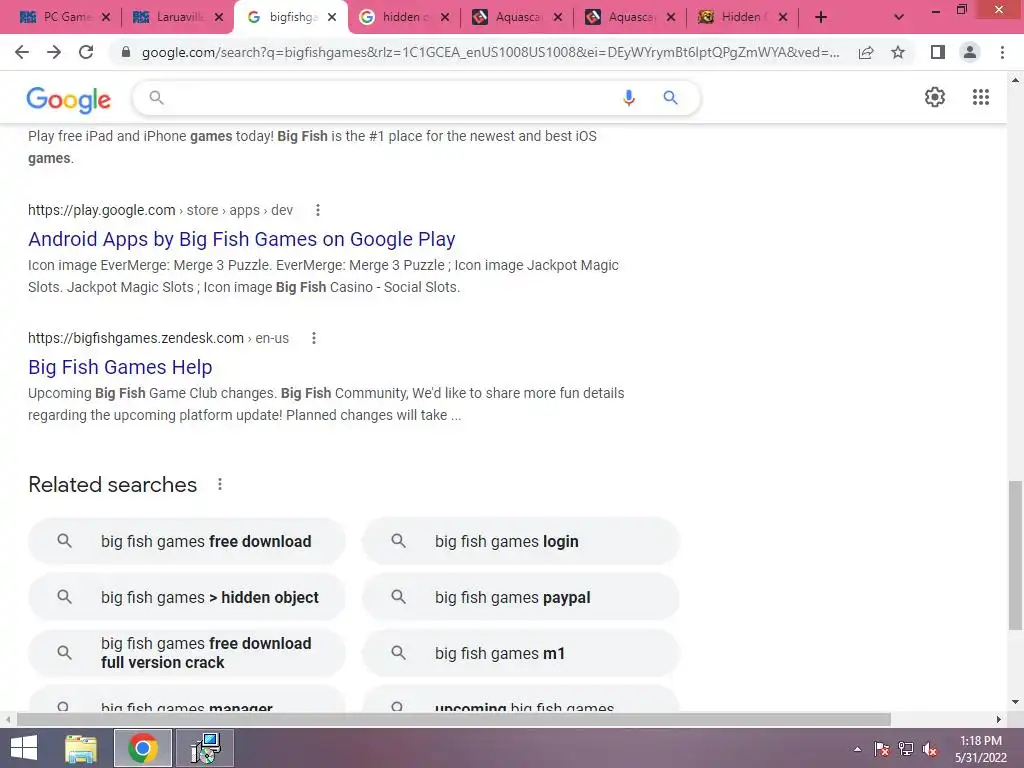Reload the current page
This screenshot has height=768, width=1024.
[x=86, y=52]
